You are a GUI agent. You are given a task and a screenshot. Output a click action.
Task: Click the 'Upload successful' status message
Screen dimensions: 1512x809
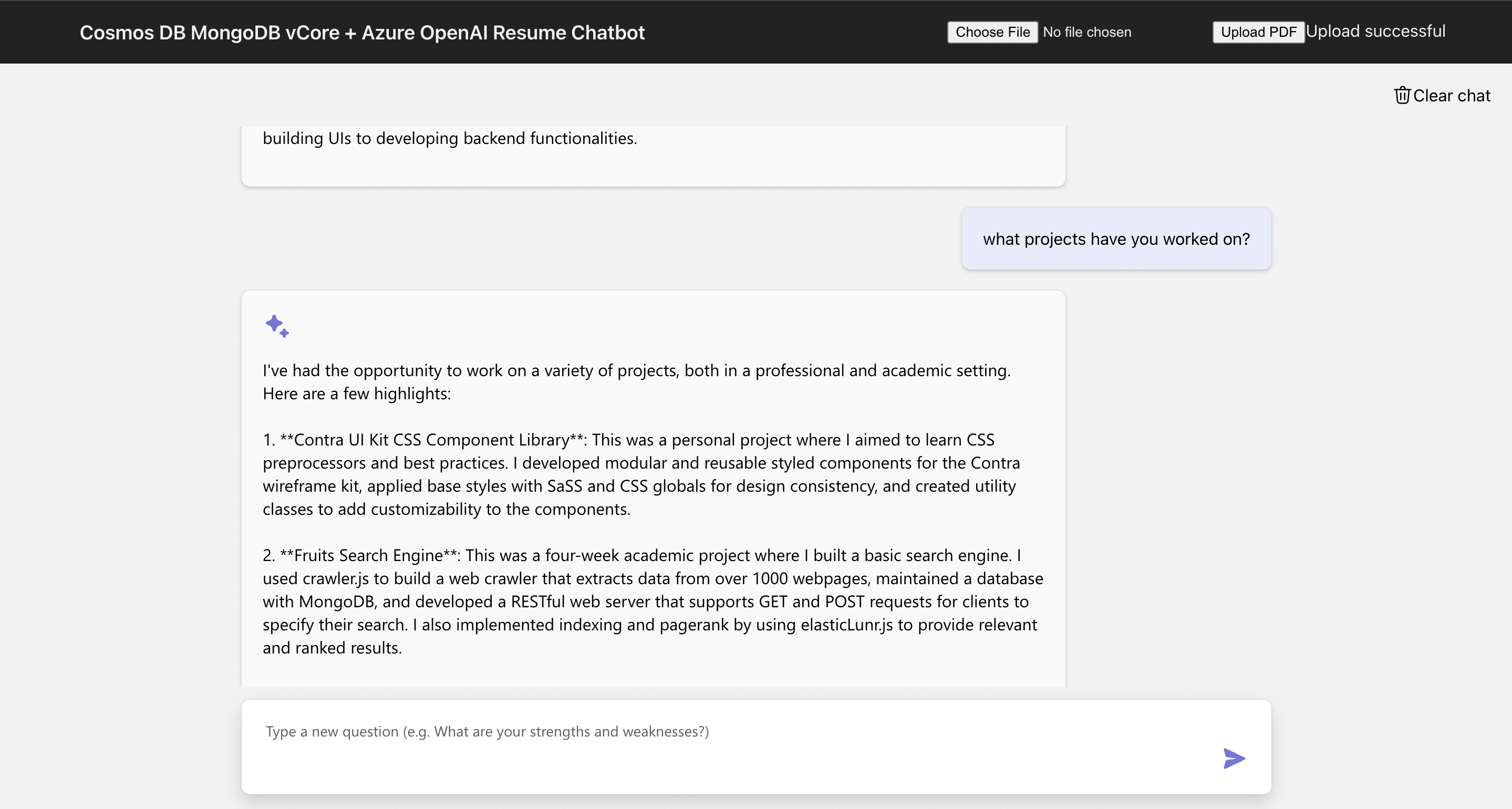pyautogui.click(x=1375, y=31)
